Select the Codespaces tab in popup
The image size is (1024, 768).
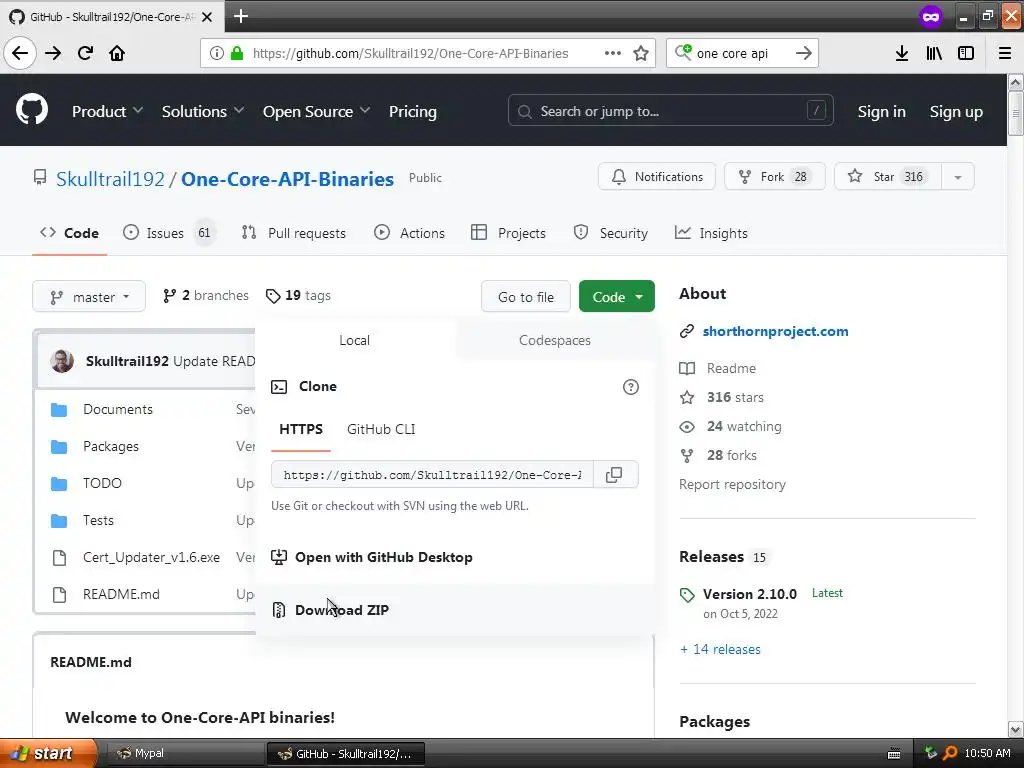(x=554, y=340)
